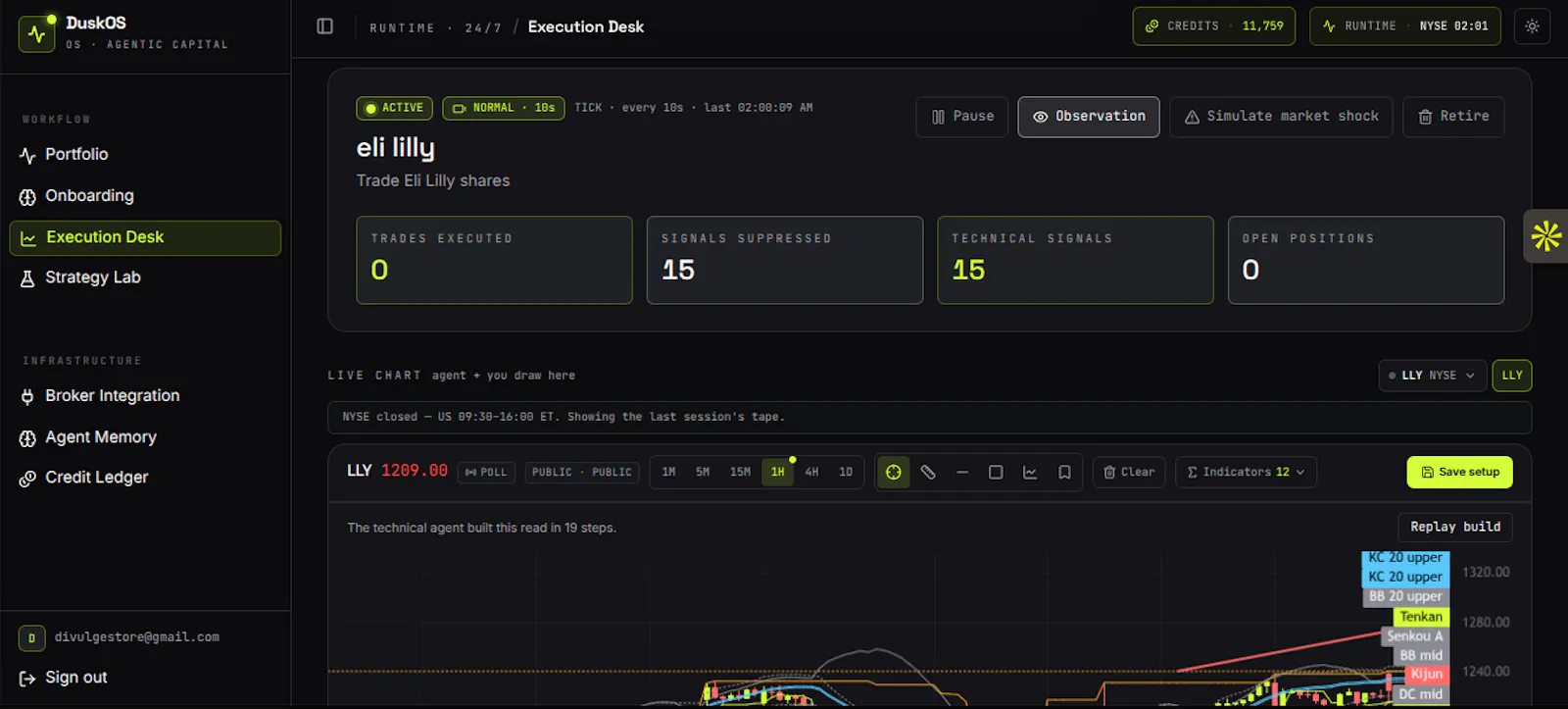The height and width of the screenshot is (709, 1568).
Task: Click the Signals Suppressed card
Action: coord(785,260)
